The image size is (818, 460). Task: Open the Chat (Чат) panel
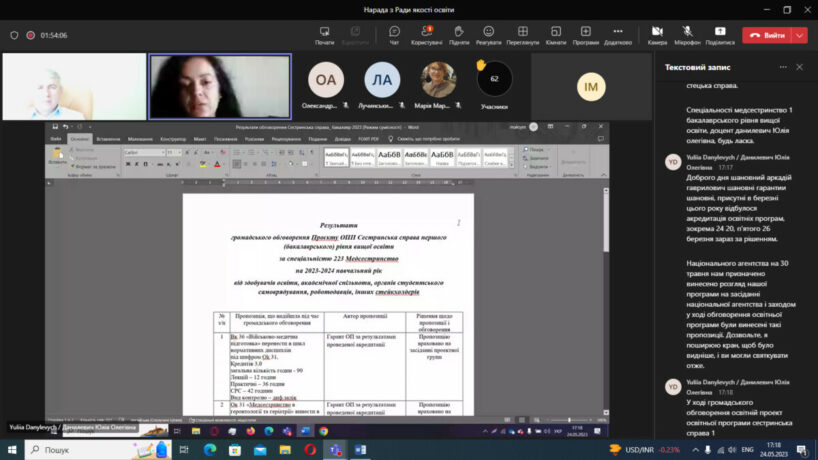[394, 35]
